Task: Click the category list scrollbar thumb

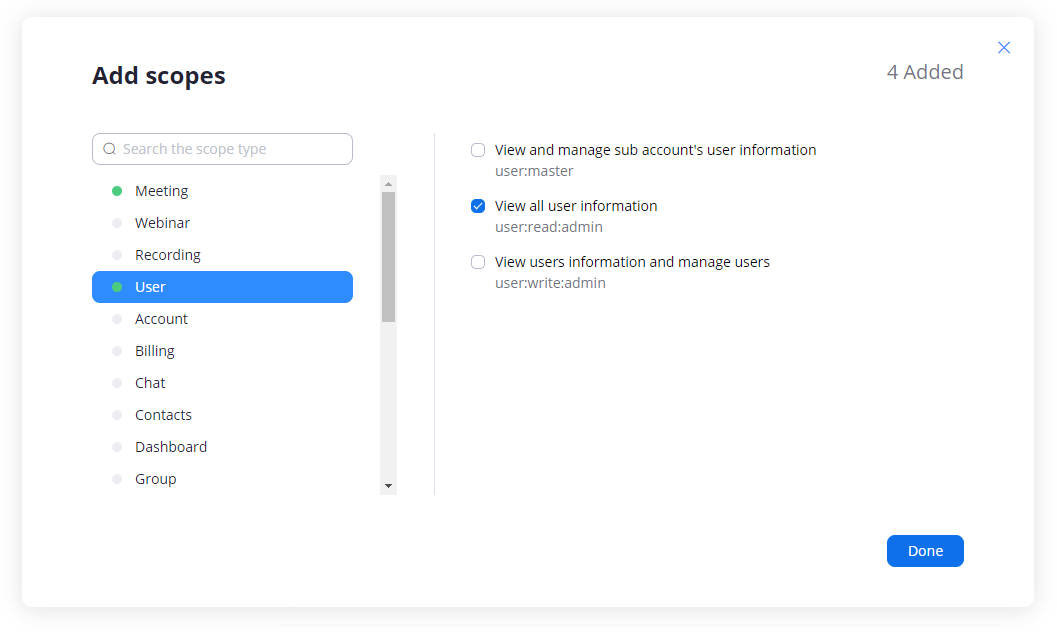Action: pos(388,257)
